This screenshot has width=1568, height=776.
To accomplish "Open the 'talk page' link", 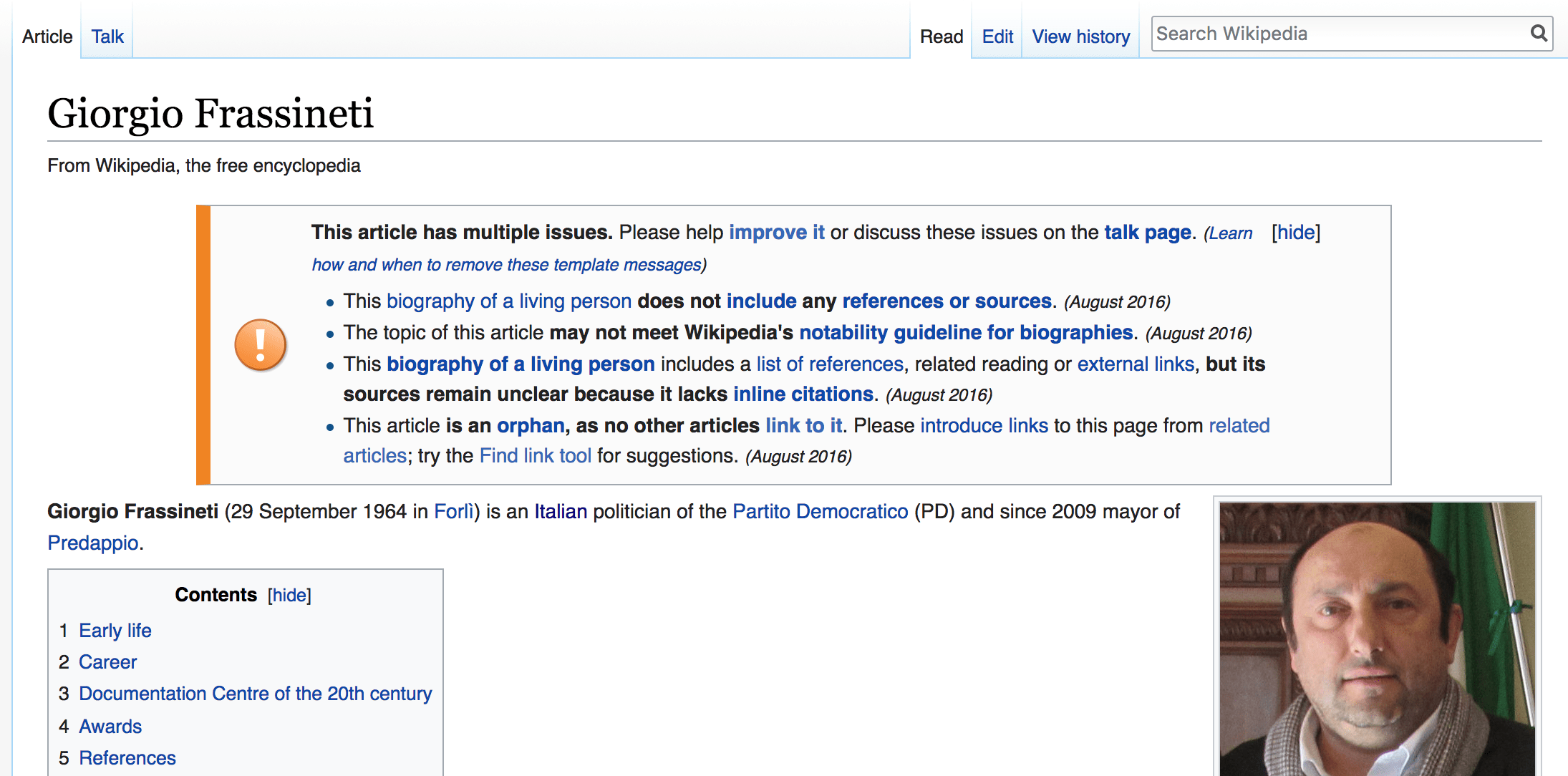I will click(x=1148, y=233).
